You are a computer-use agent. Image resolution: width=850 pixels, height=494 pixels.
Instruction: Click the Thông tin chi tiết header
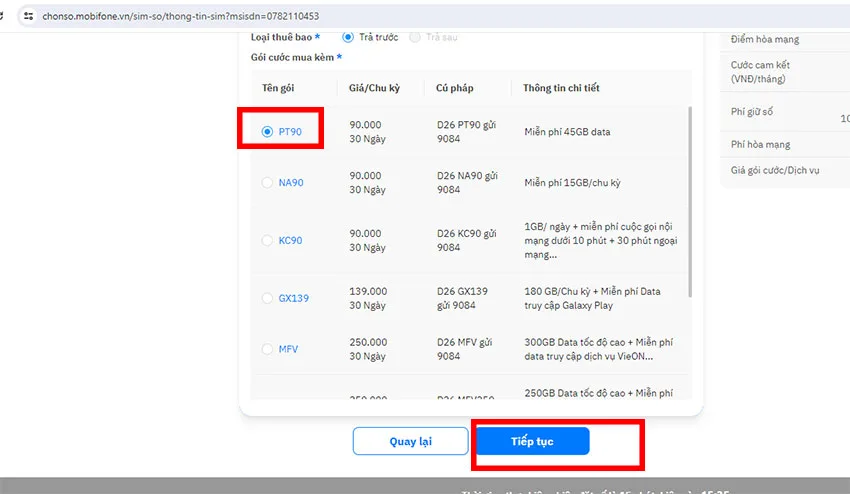[x=561, y=88]
